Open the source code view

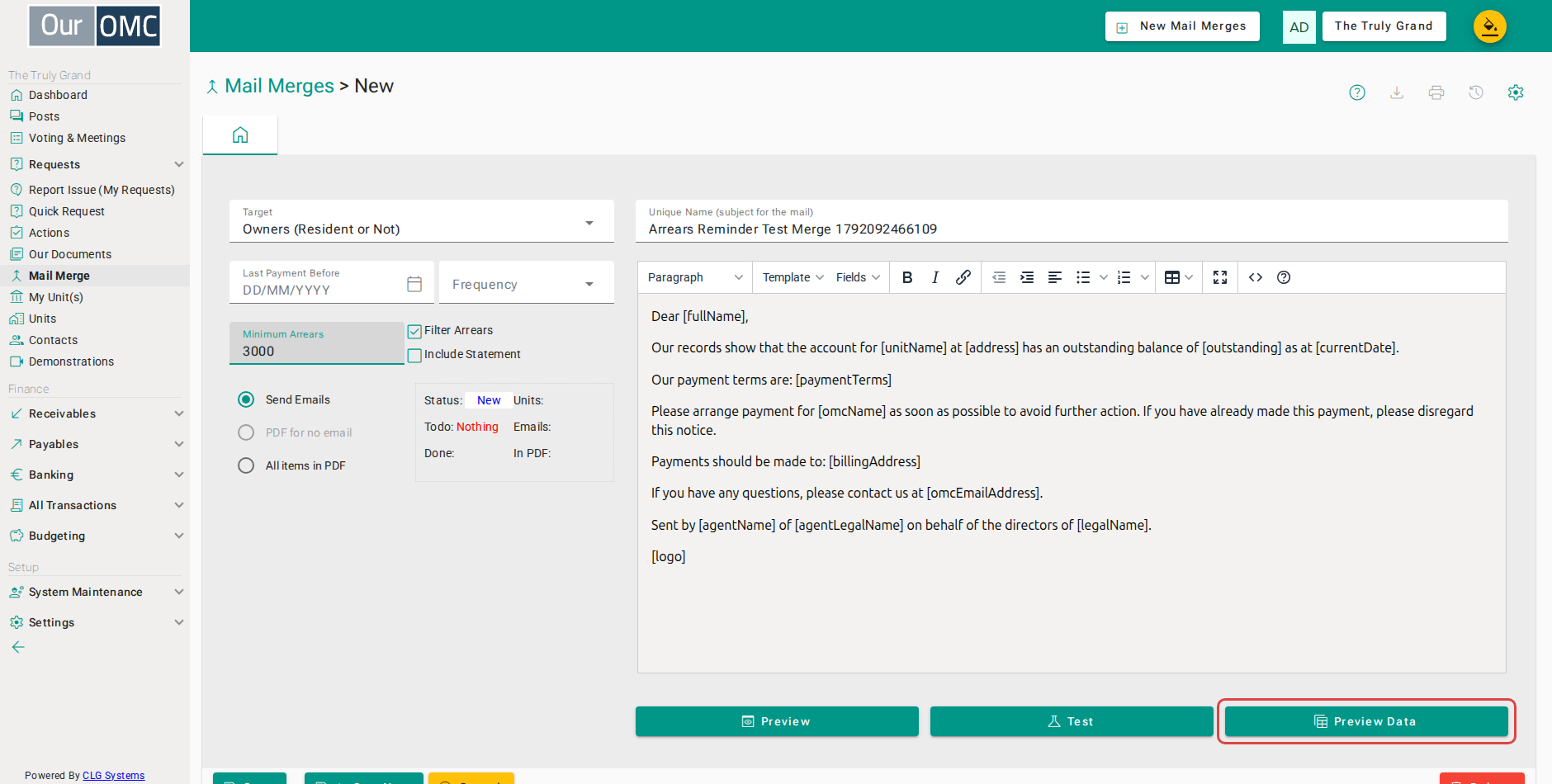pyautogui.click(x=1256, y=277)
